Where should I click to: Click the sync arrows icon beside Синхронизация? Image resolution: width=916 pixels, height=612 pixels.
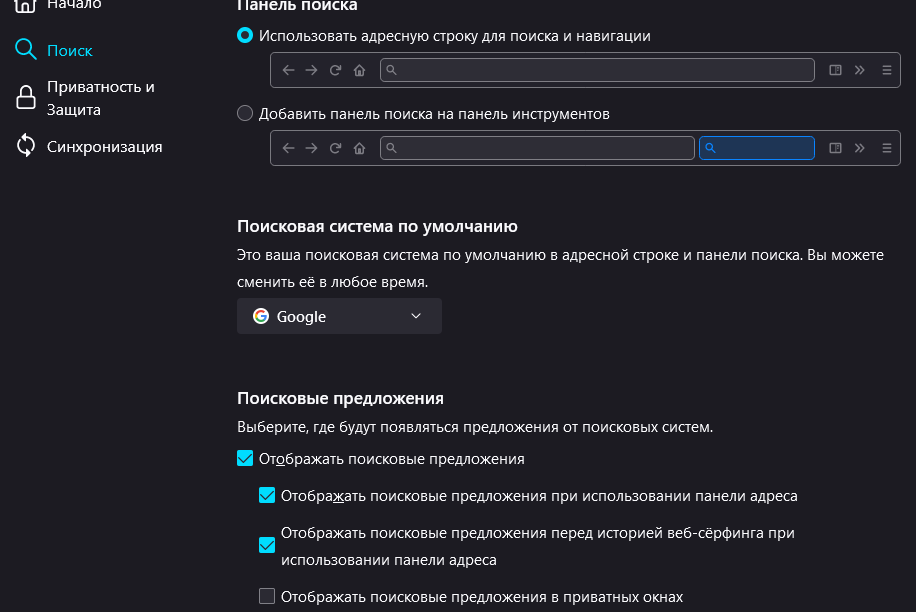click(26, 146)
